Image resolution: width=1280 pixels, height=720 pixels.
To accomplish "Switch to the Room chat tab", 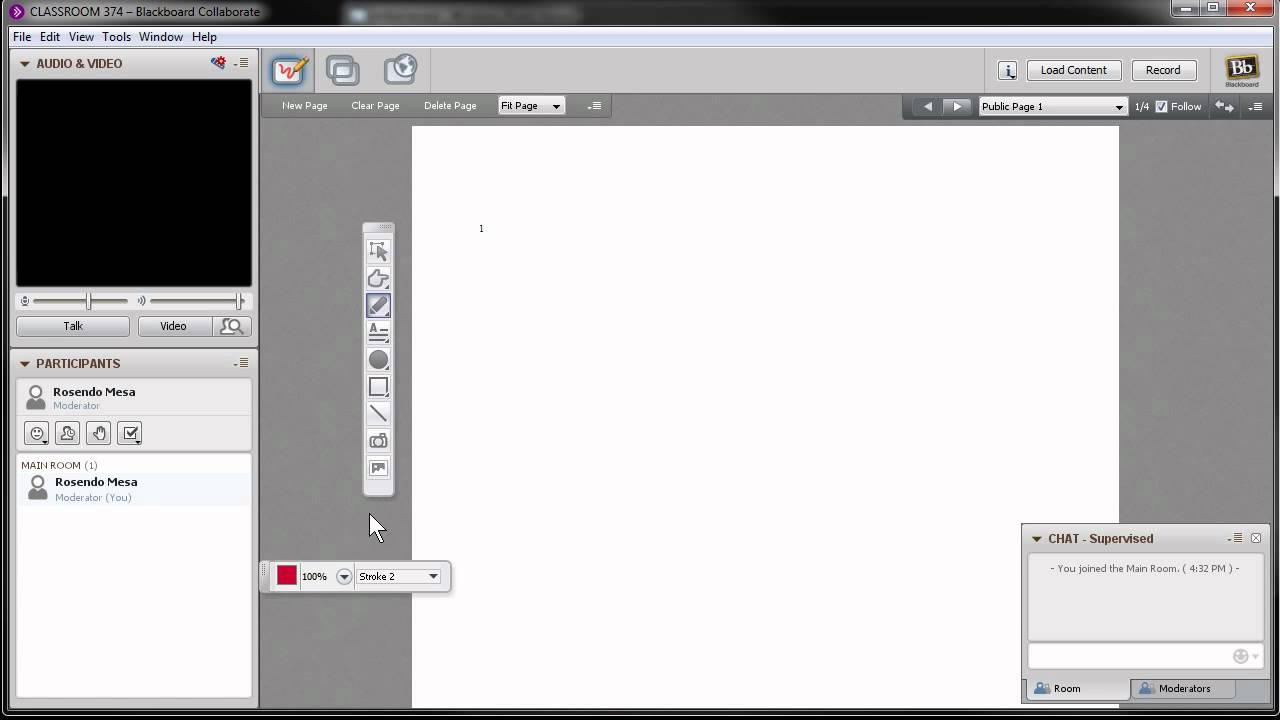I will coord(1077,688).
